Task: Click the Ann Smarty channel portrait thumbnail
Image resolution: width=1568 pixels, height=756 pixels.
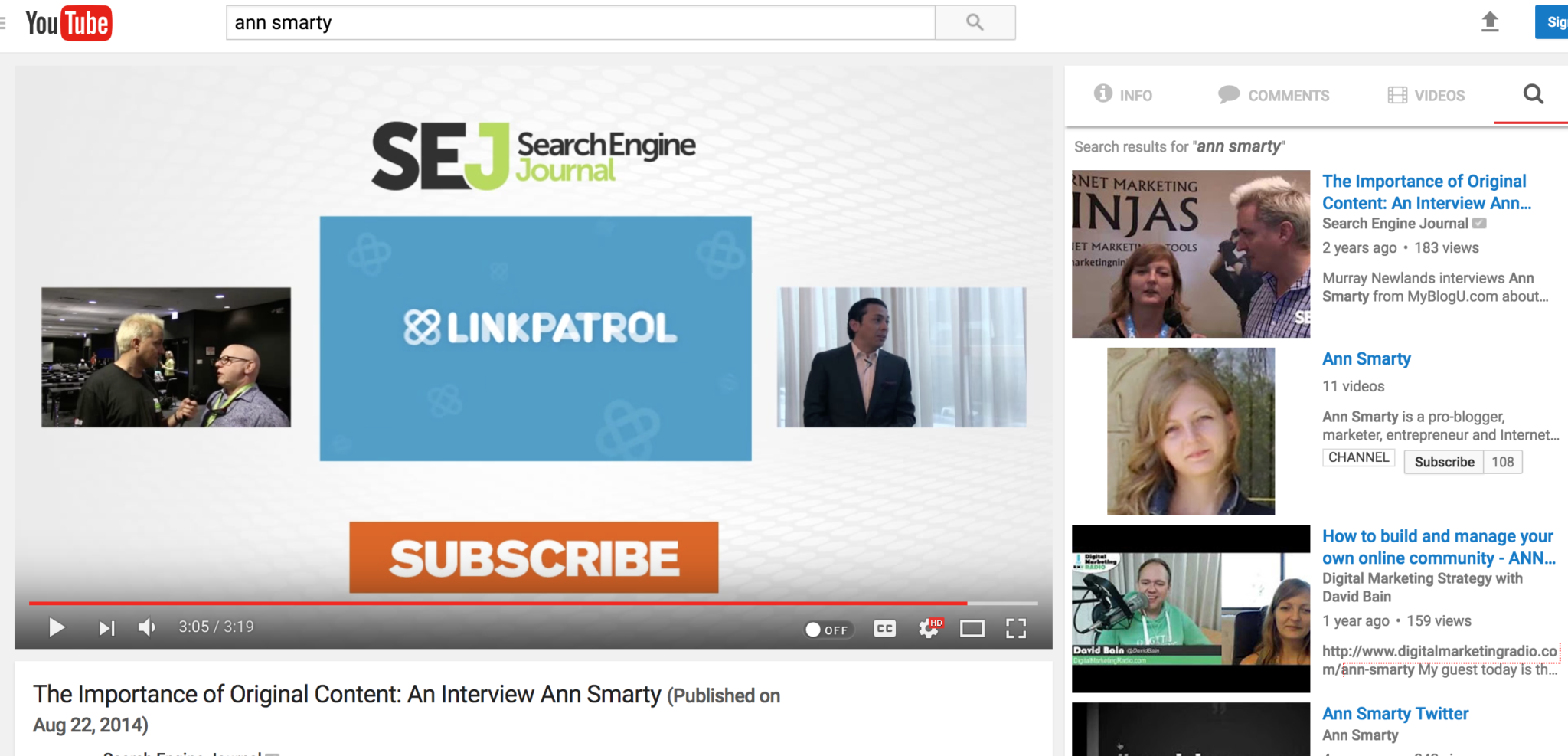Action: click(x=1191, y=431)
